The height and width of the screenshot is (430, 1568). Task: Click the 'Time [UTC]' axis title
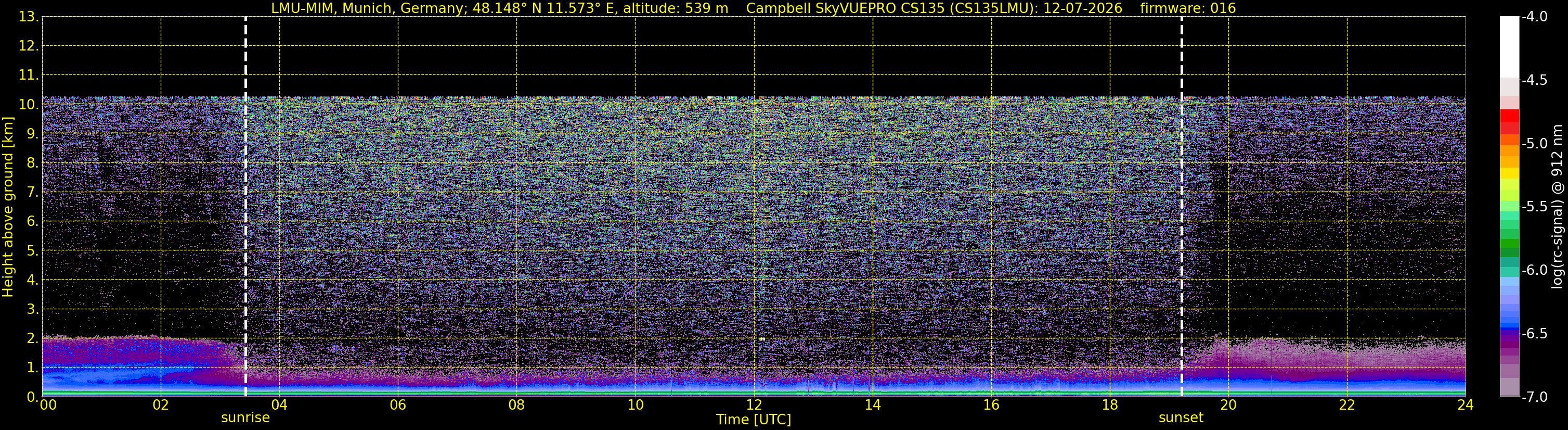pyautogui.click(x=754, y=420)
